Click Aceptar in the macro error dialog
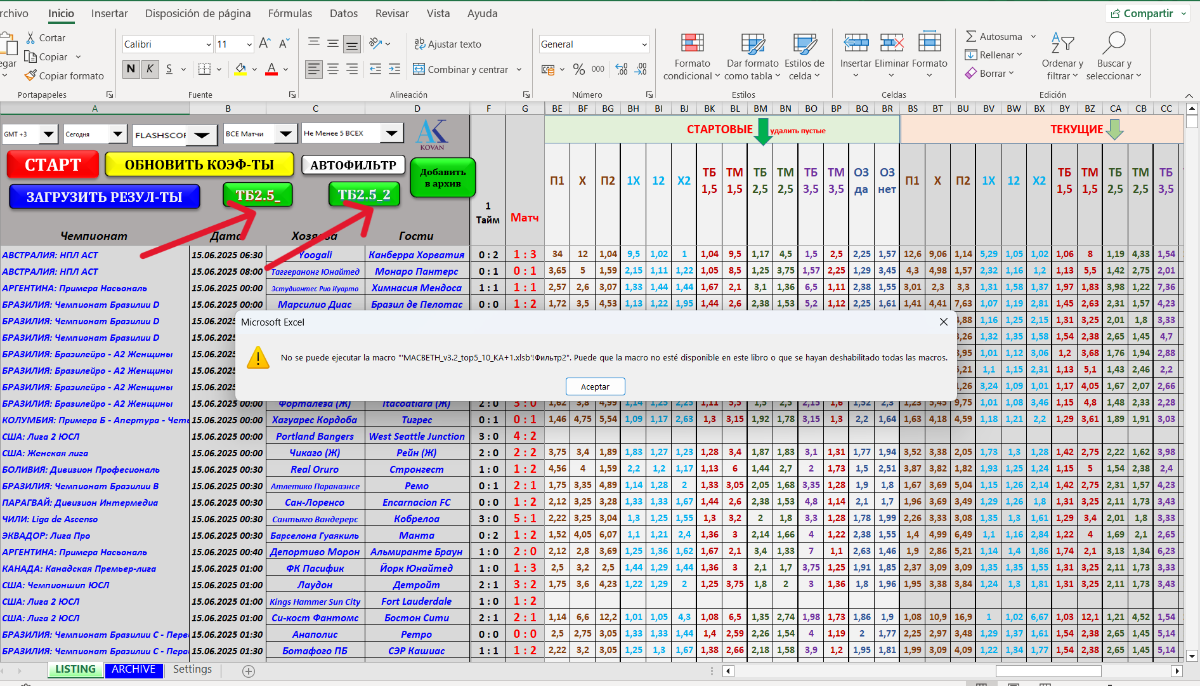Viewport: 1200px width, 686px height. point(596,386)
